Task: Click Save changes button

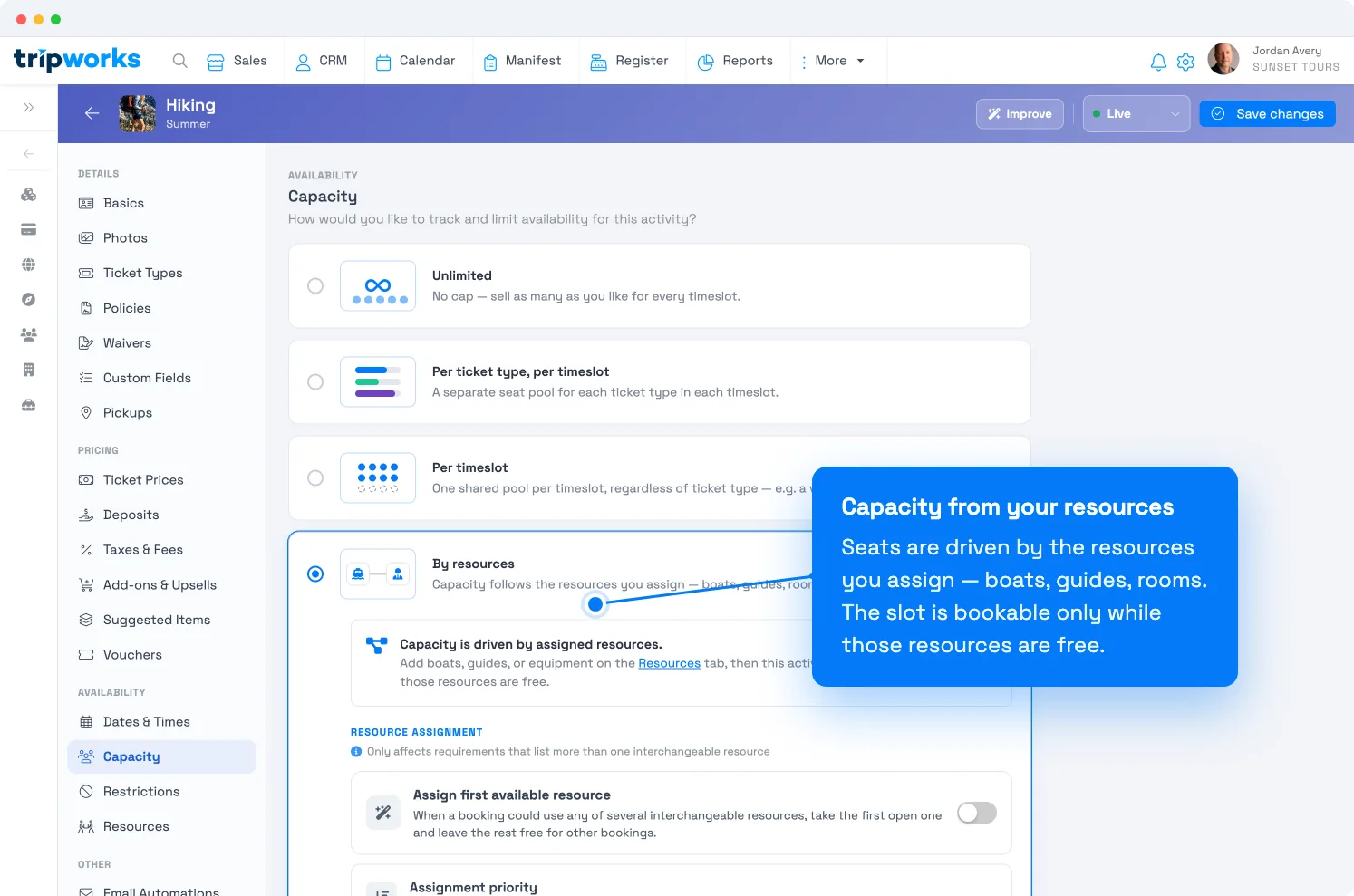Action: point(1267,114)
